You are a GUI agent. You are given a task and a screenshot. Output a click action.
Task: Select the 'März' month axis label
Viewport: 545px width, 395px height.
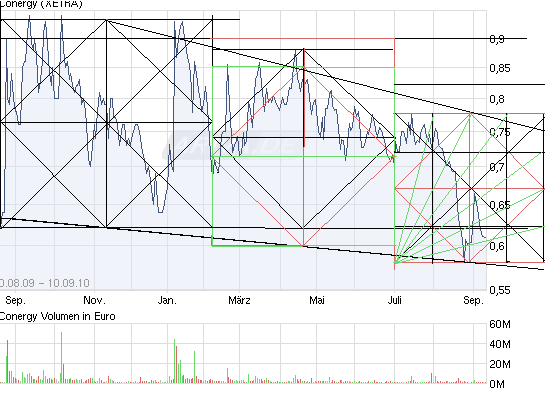(x=239, y=300)
